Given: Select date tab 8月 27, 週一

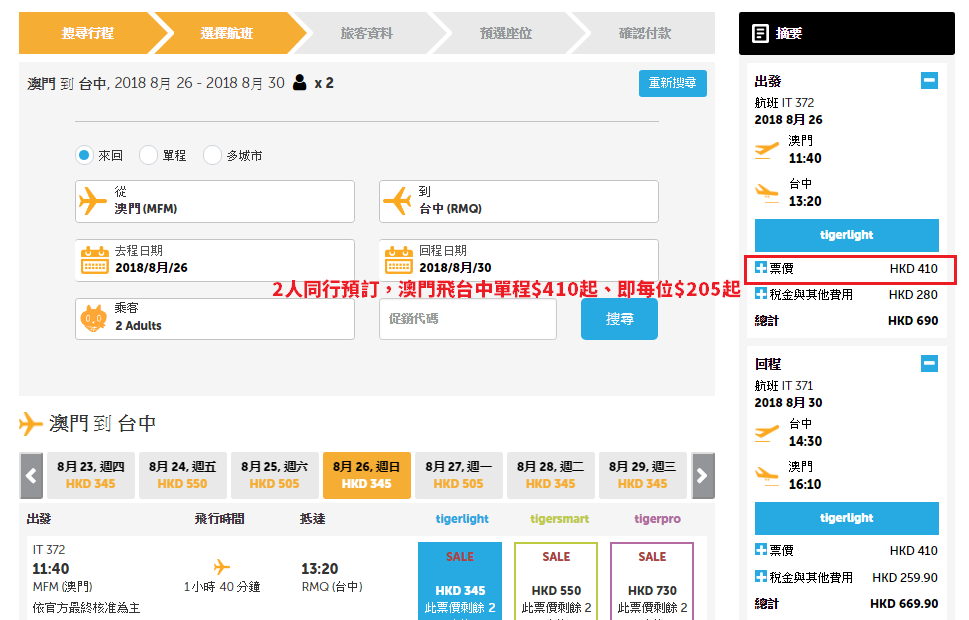Looking at the screenshot, I should tap(459, 475).
